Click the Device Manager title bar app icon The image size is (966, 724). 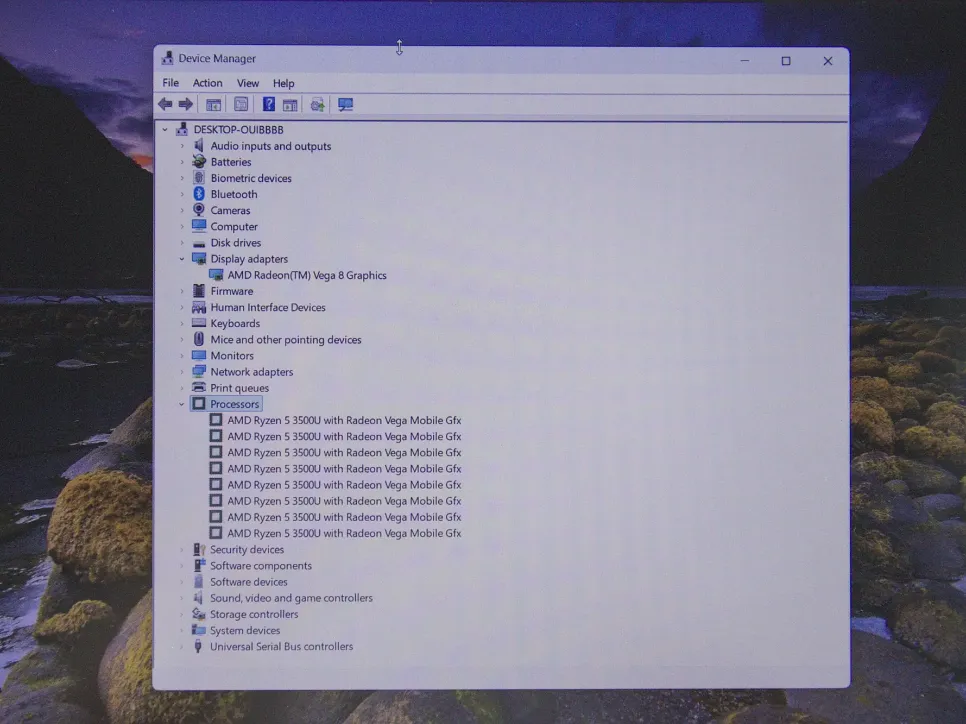pos(167,58)
